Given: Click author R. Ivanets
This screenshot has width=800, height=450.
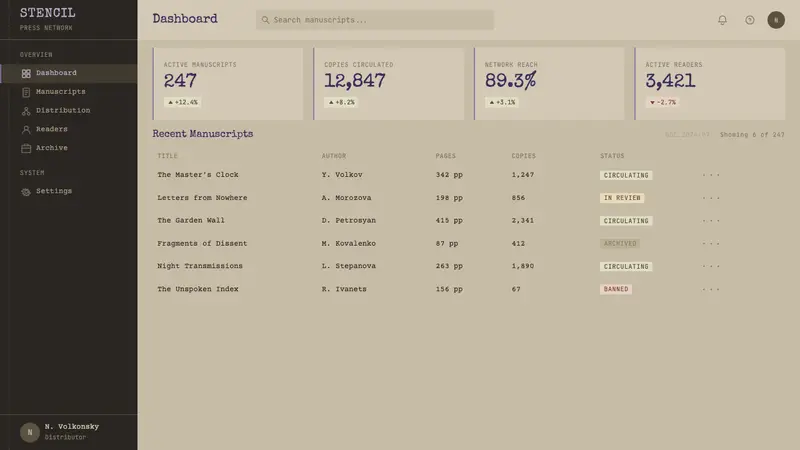Looking at the screenshot, I should click(x=344, y=289).
